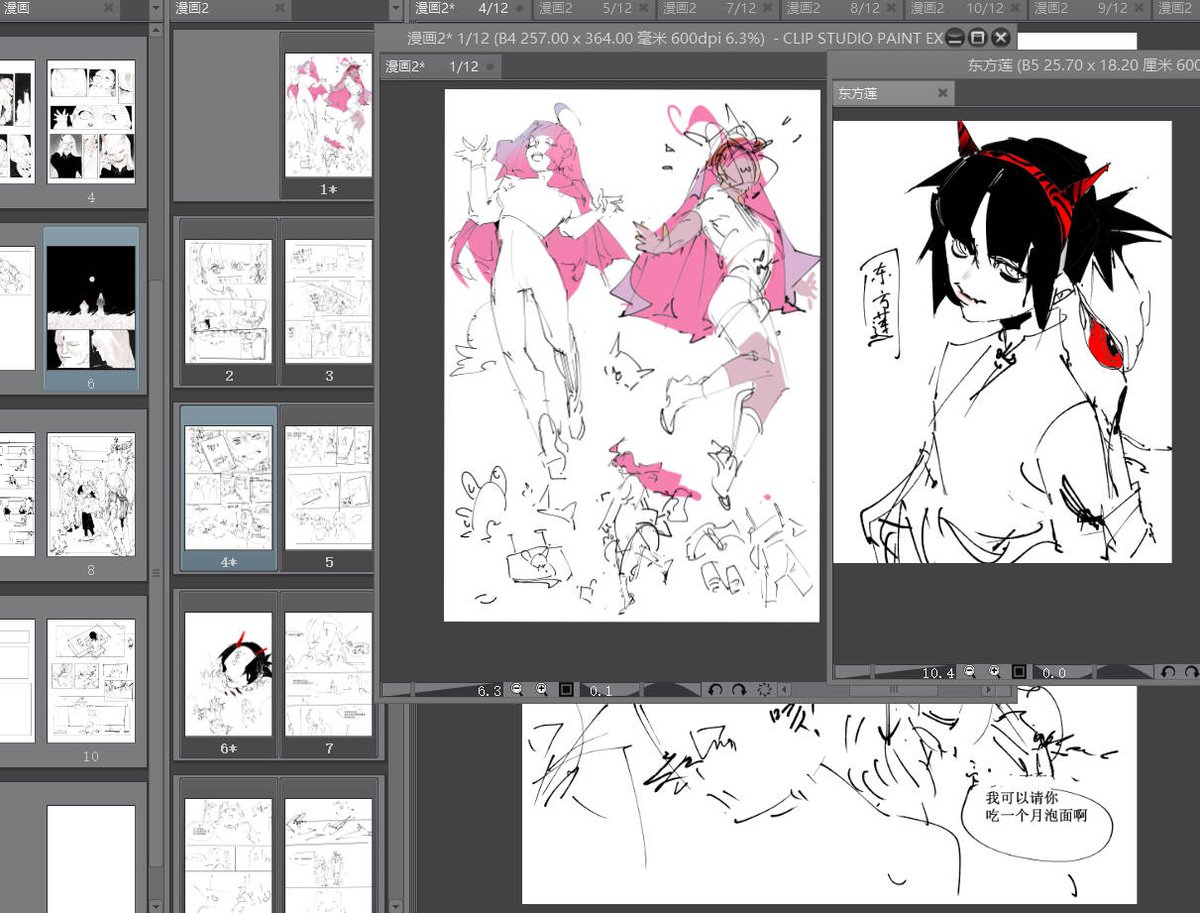The height and width of the screenshot is (913, 1200).
Task: Fit the 东方莲 canvas to window
Action: [x=1019, y=672]
